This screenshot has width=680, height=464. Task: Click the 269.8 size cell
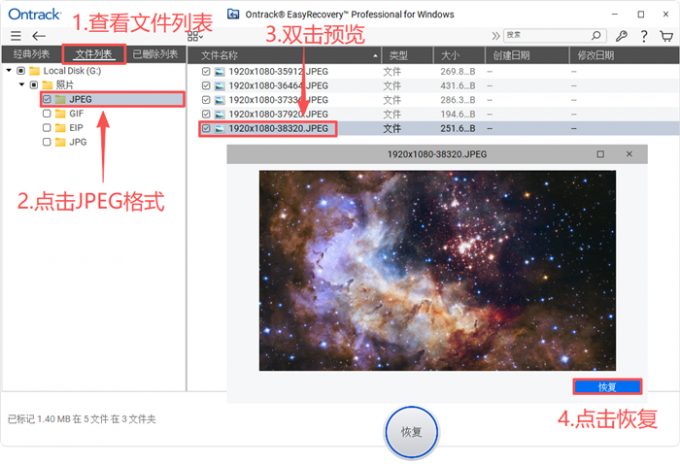click(458, 72)
